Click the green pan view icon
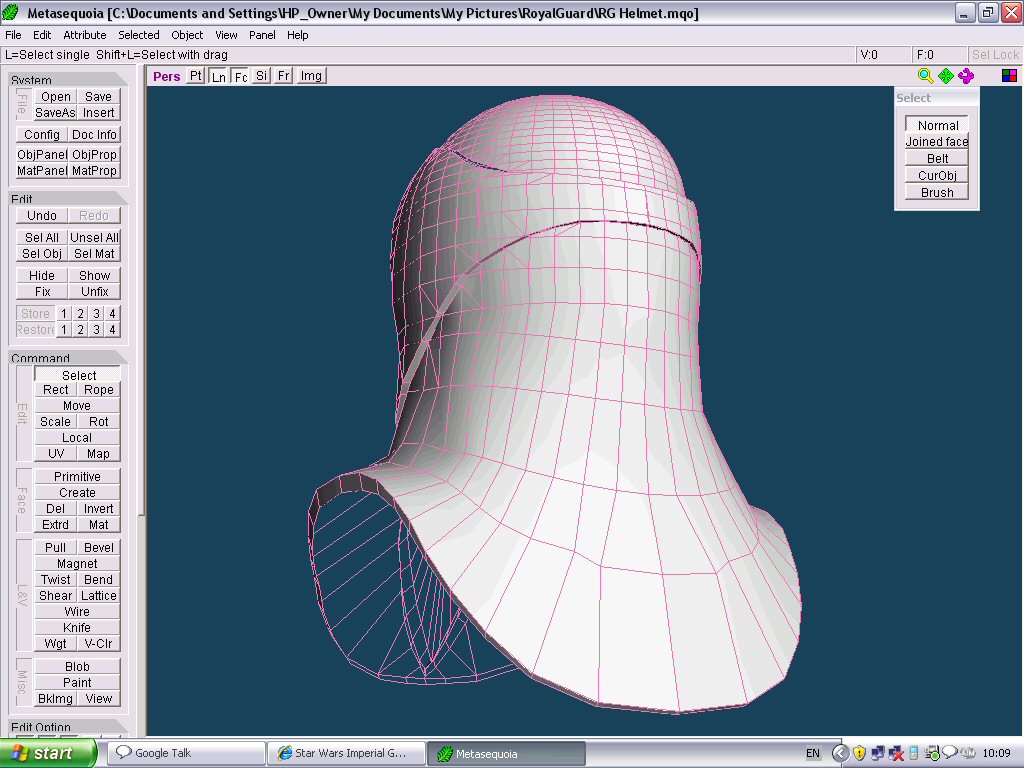The height and width of the screenshot is (768, 1024). click(946, 76)
